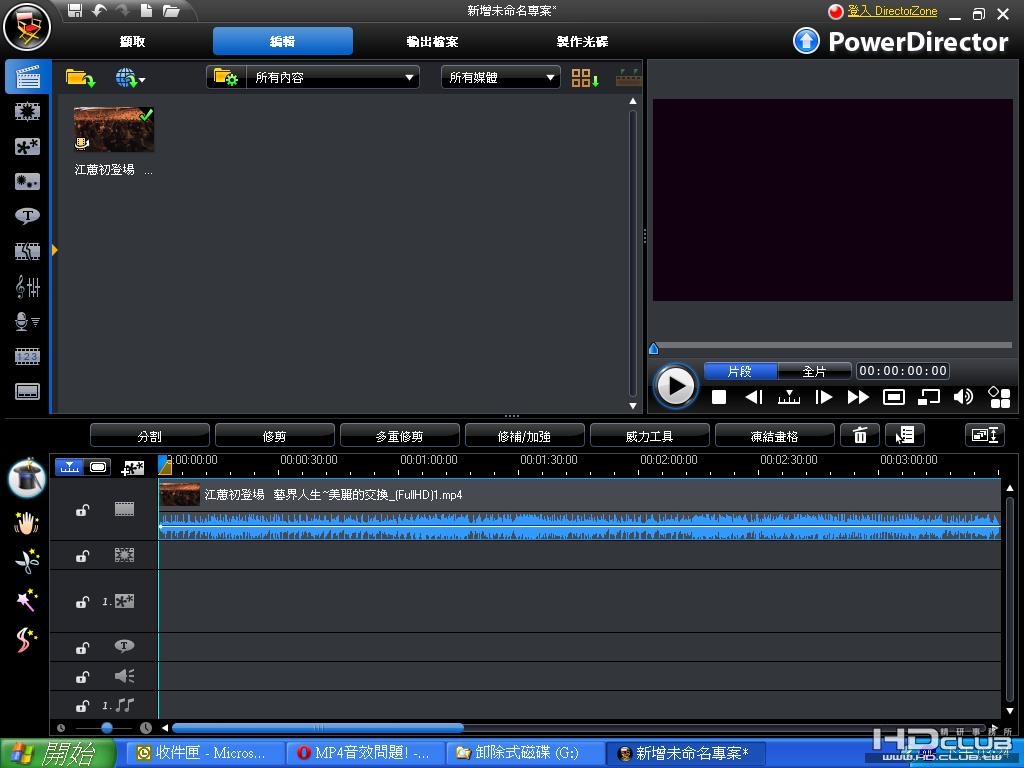Open the Magic Style tool
The height and width of the screenshot is (768, 1024).
(27, 639)
